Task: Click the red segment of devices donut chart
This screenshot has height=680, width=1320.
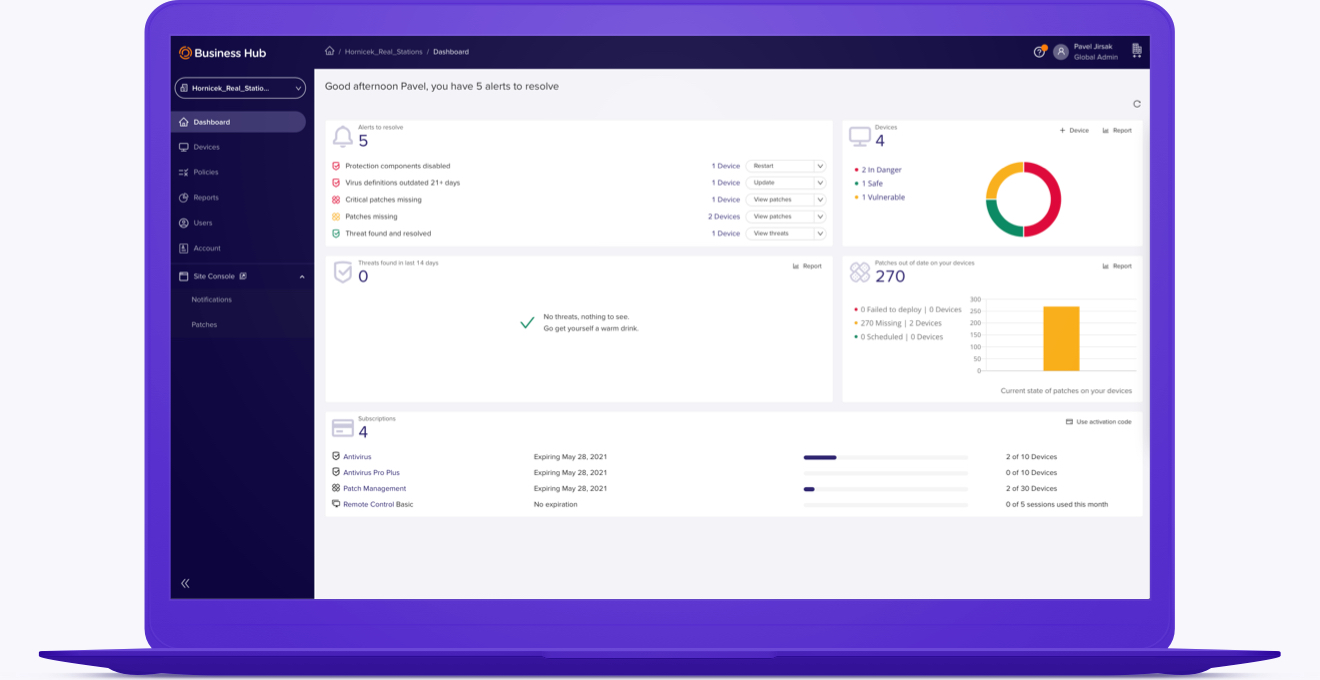Action: pyautogui.click(x=1052, y=200)
